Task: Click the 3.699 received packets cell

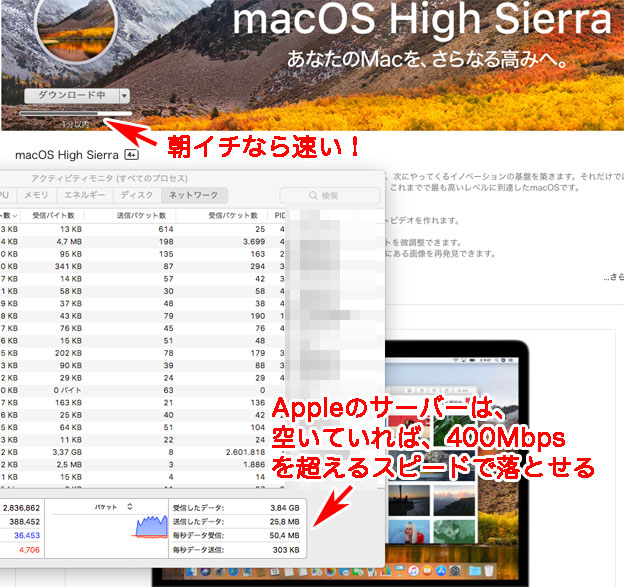Action: pyautogui.click(x=254, y=242)
